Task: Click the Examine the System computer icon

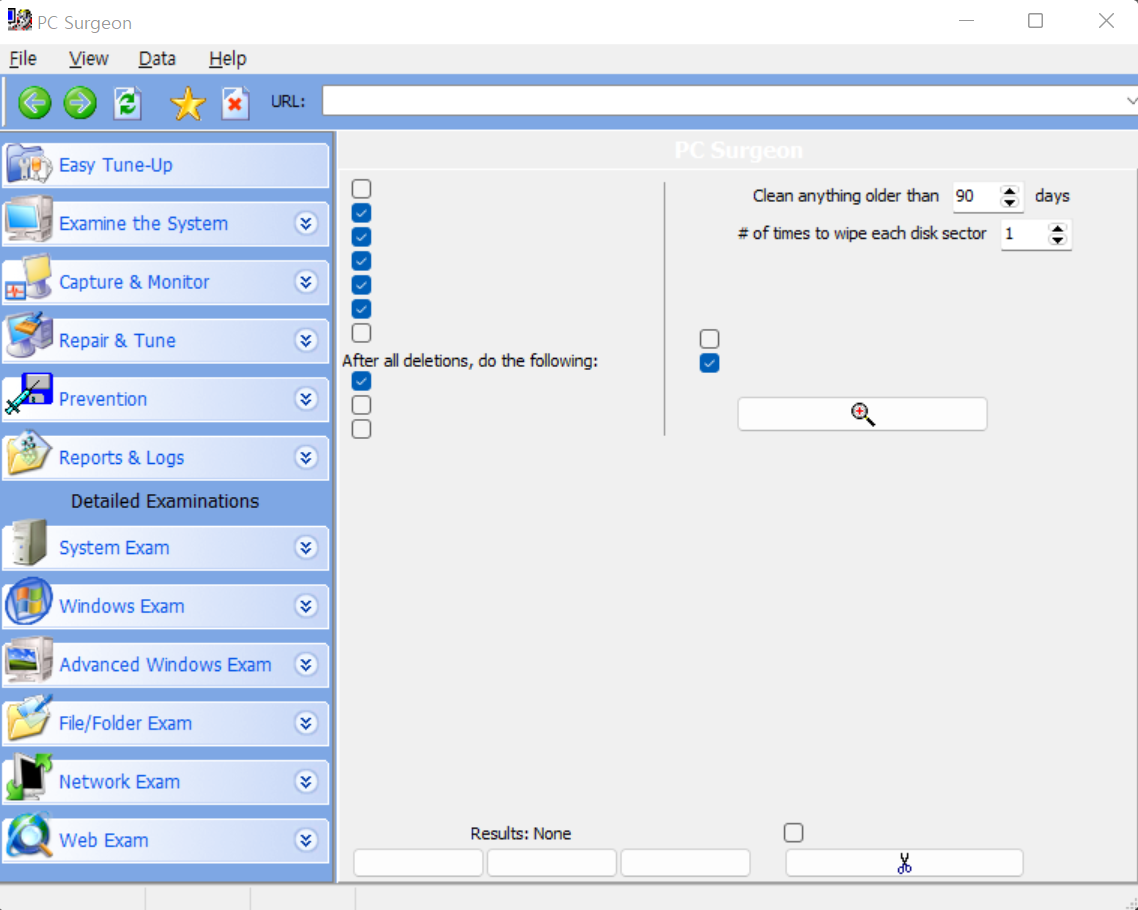Action: 28,220
